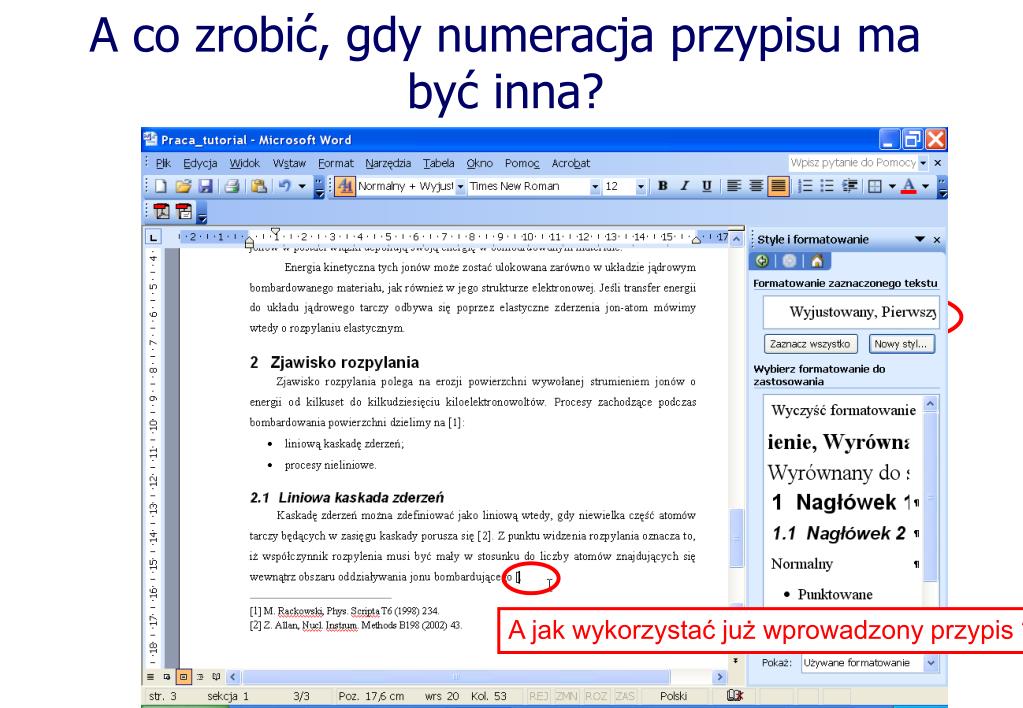Image resolution: width=1023 pixels, height=708 pixels.
Task: Close the Style i formatowanie task pane
Action: click(937, 239)
